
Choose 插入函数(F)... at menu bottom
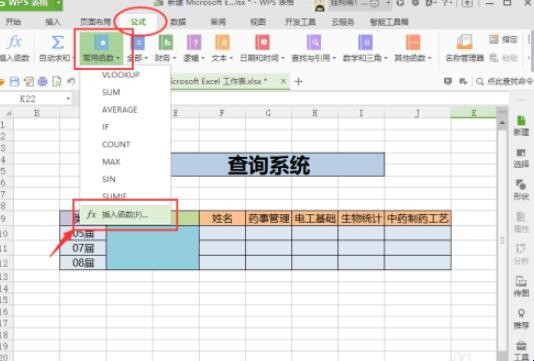click(125, 215)
